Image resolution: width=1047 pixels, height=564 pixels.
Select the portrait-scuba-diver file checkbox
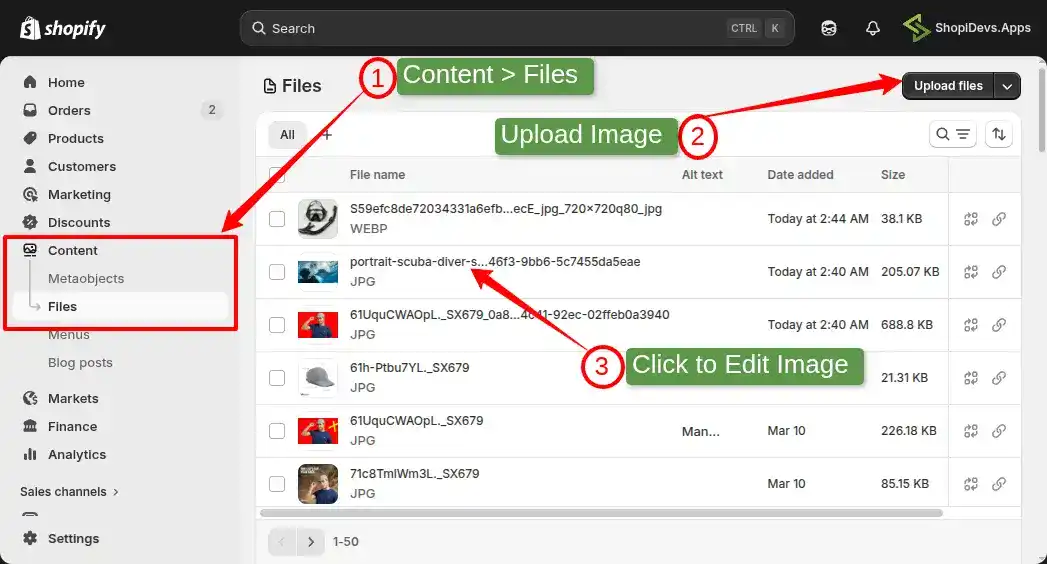coord(277,272)
